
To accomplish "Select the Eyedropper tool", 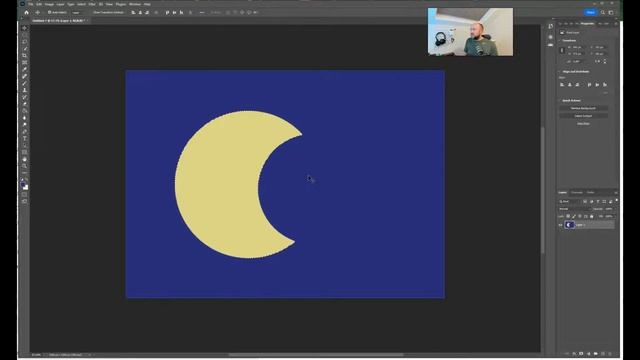I will 24,69.
